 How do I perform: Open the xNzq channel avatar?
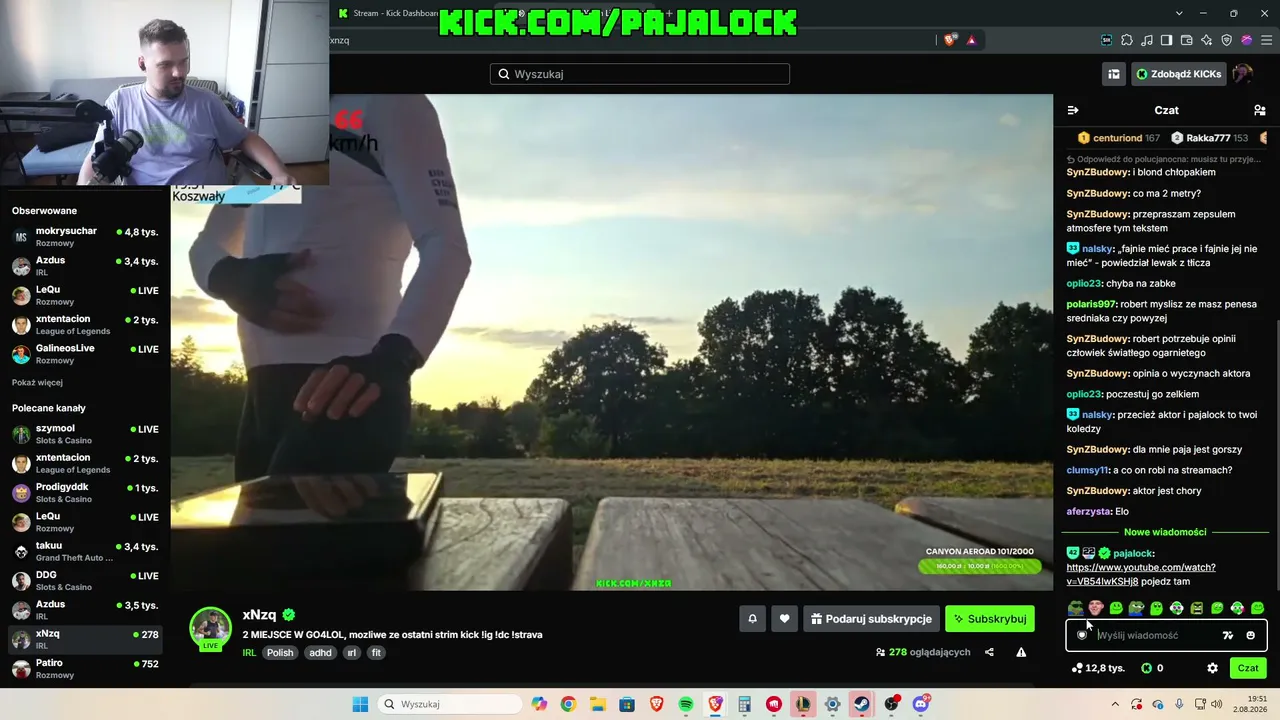pos(210,628)
